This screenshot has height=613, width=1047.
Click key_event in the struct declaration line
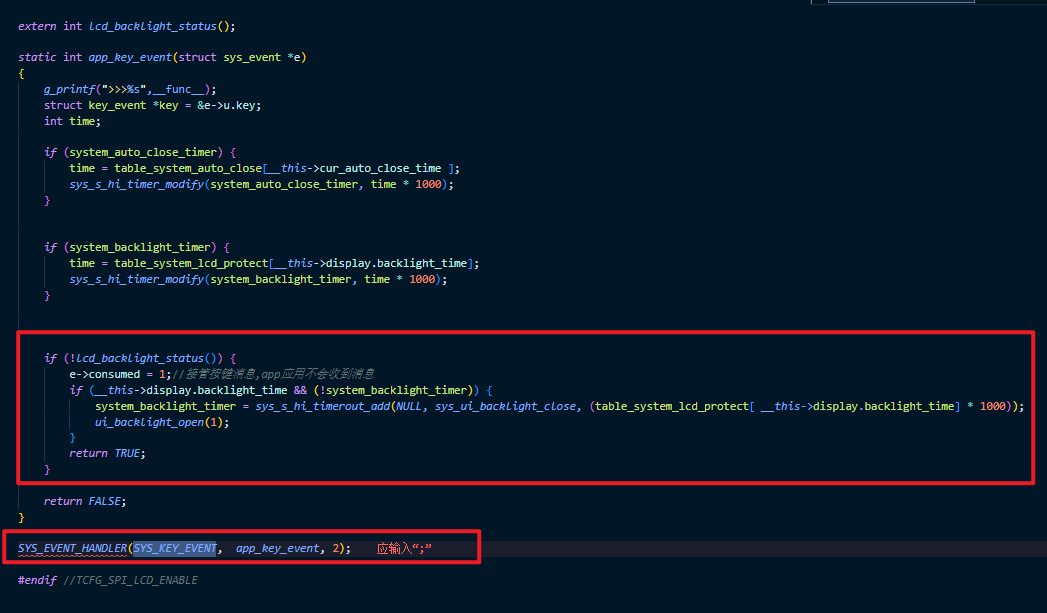[x=118, y=106]
